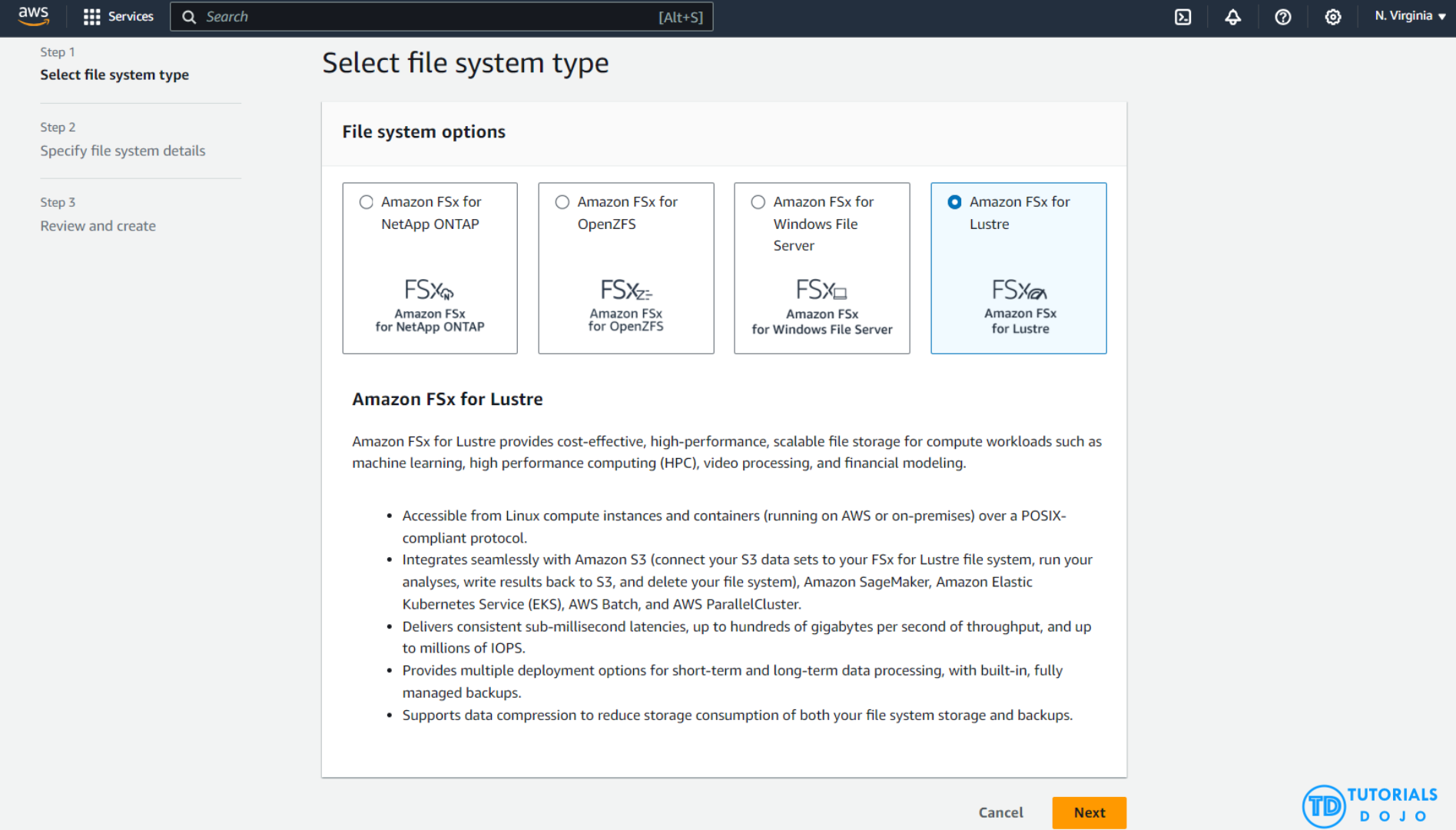Open AWS CloudShell from the top bar

(x=1182, y=16)
